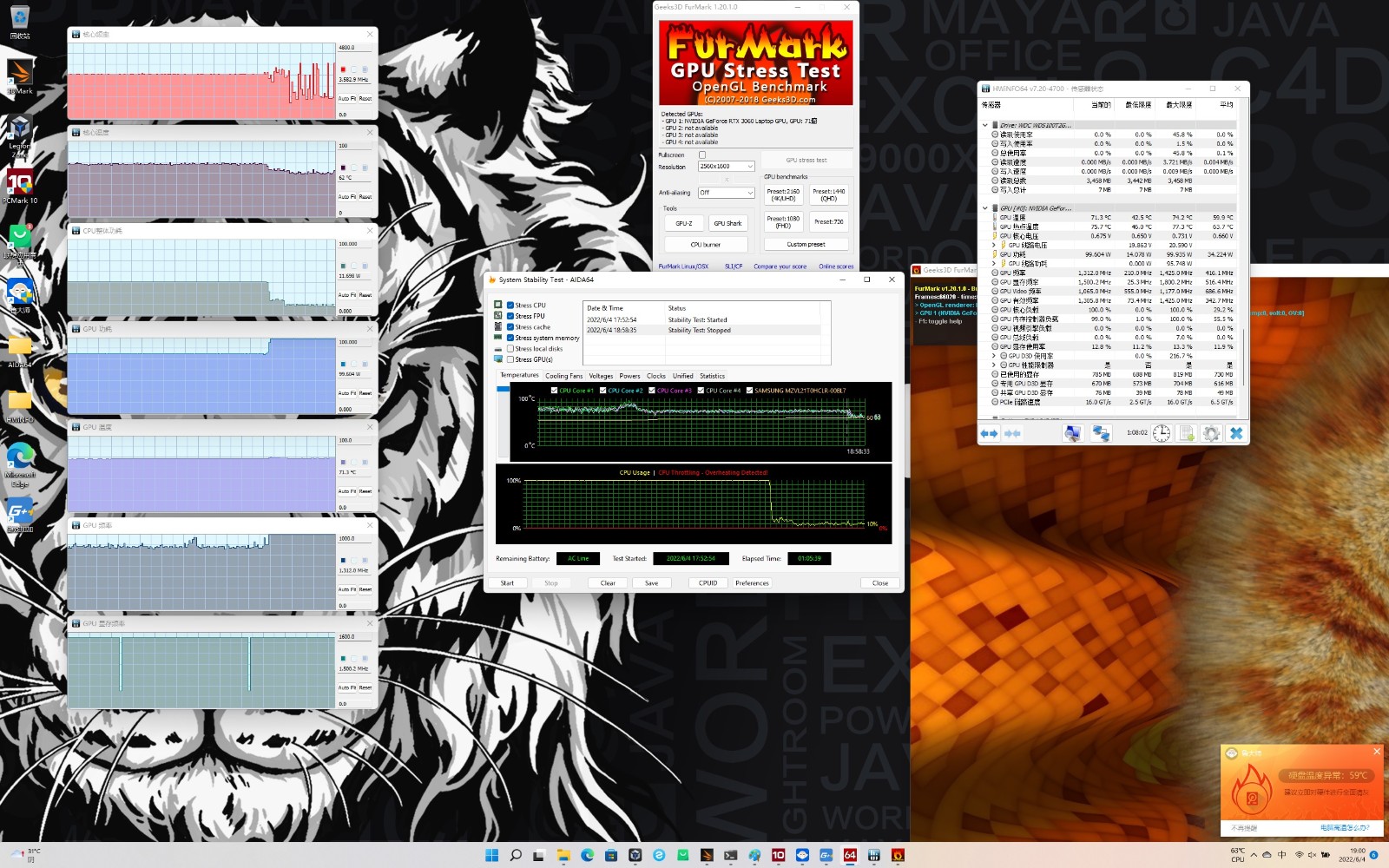Toggle Stress system memory checkbox
The image size is (1389, 868).
[x=510, y=338]
